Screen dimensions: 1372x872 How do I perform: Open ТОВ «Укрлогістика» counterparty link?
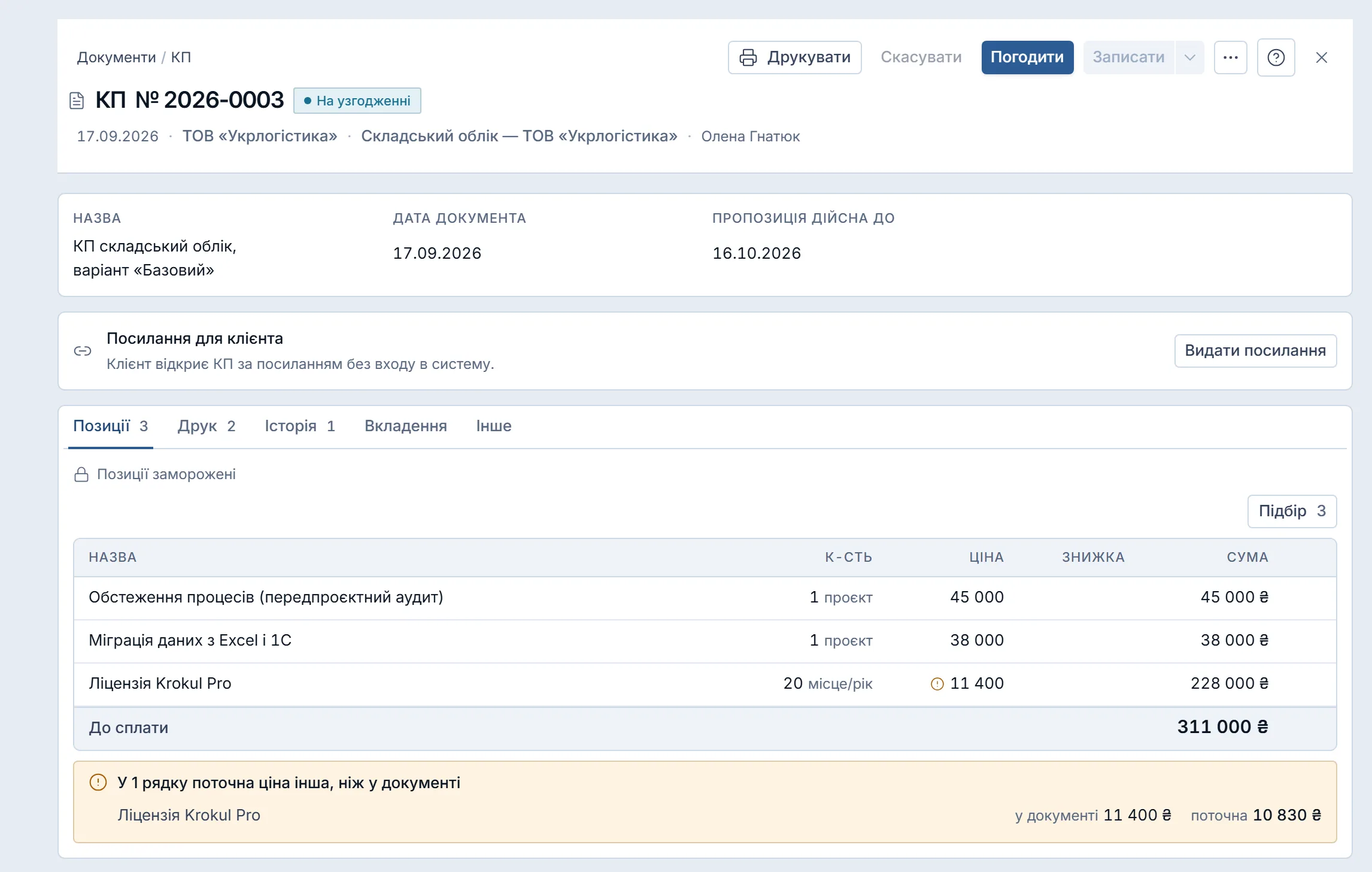[260, 137]
